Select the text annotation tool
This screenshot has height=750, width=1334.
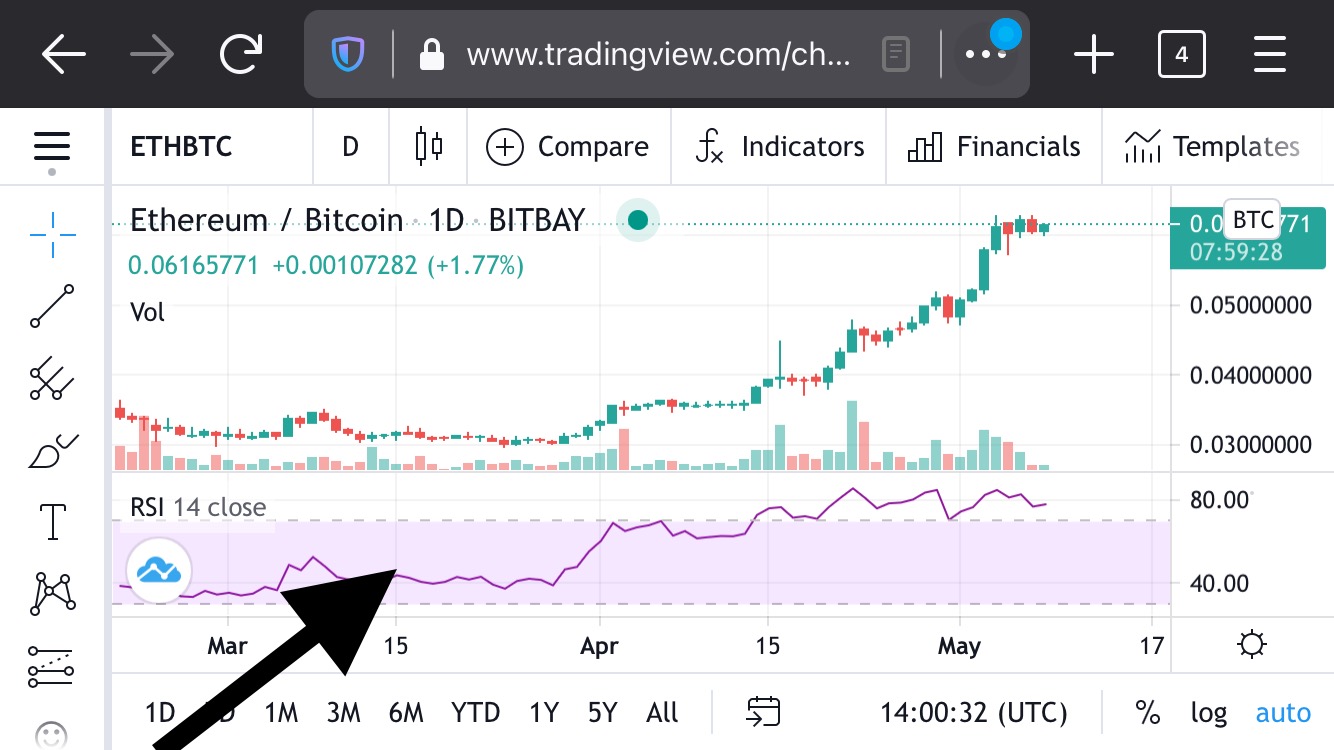coord(52,522)
